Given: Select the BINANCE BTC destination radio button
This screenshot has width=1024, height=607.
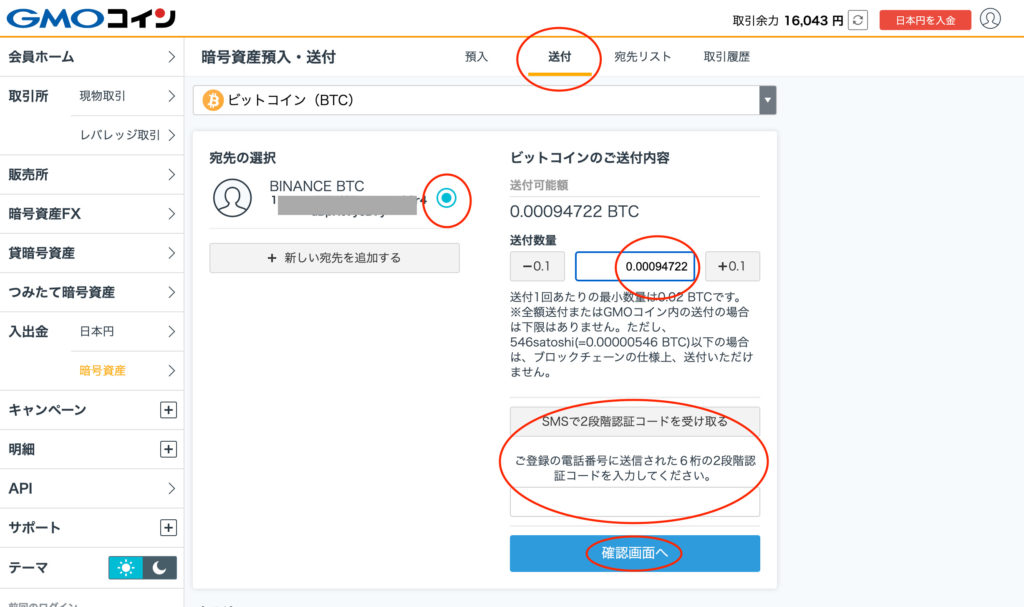Looking at the screenshot, I should [x=447, y=198].
